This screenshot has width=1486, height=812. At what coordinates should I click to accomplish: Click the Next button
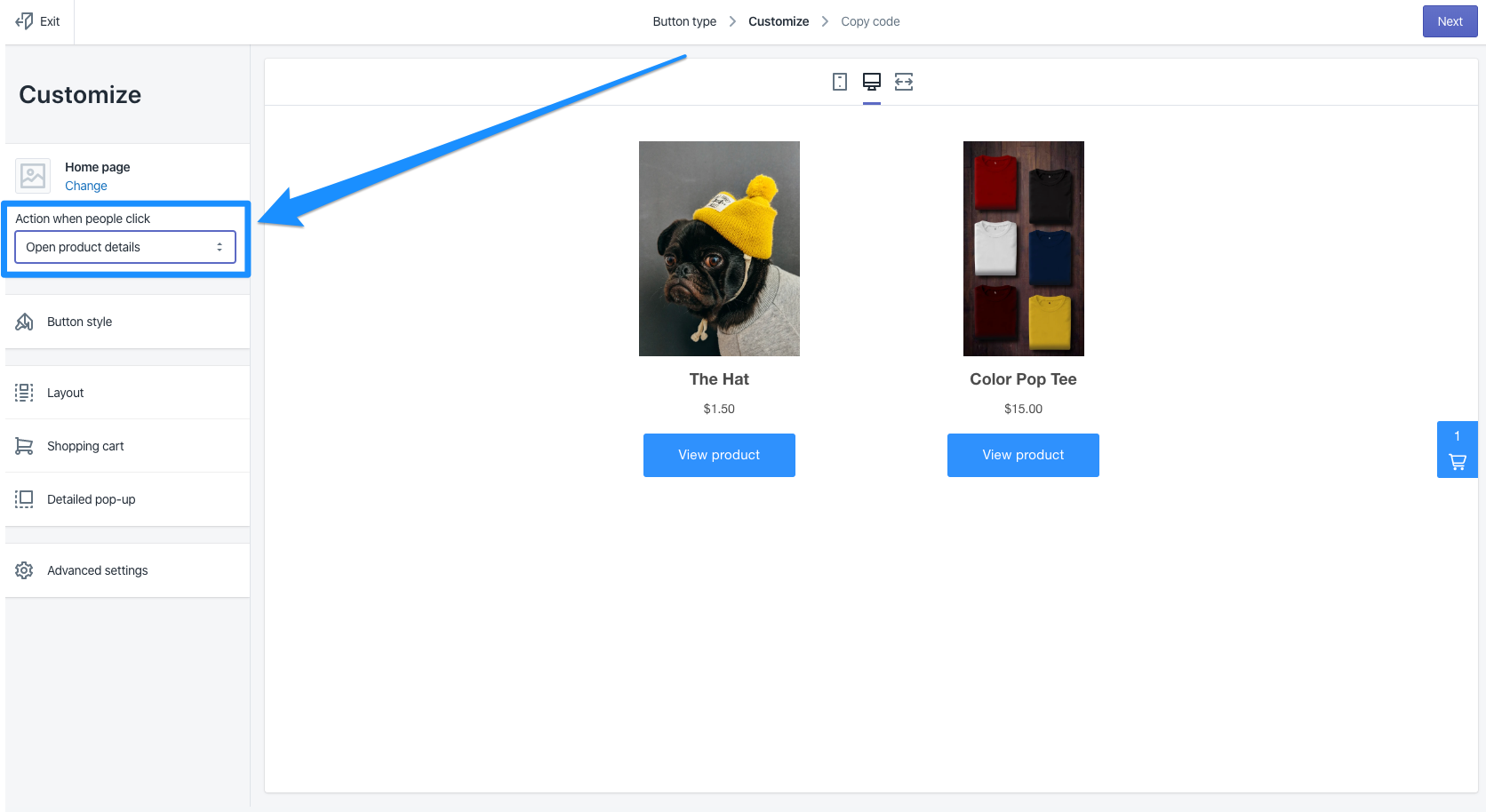[x=1450, y=21]
